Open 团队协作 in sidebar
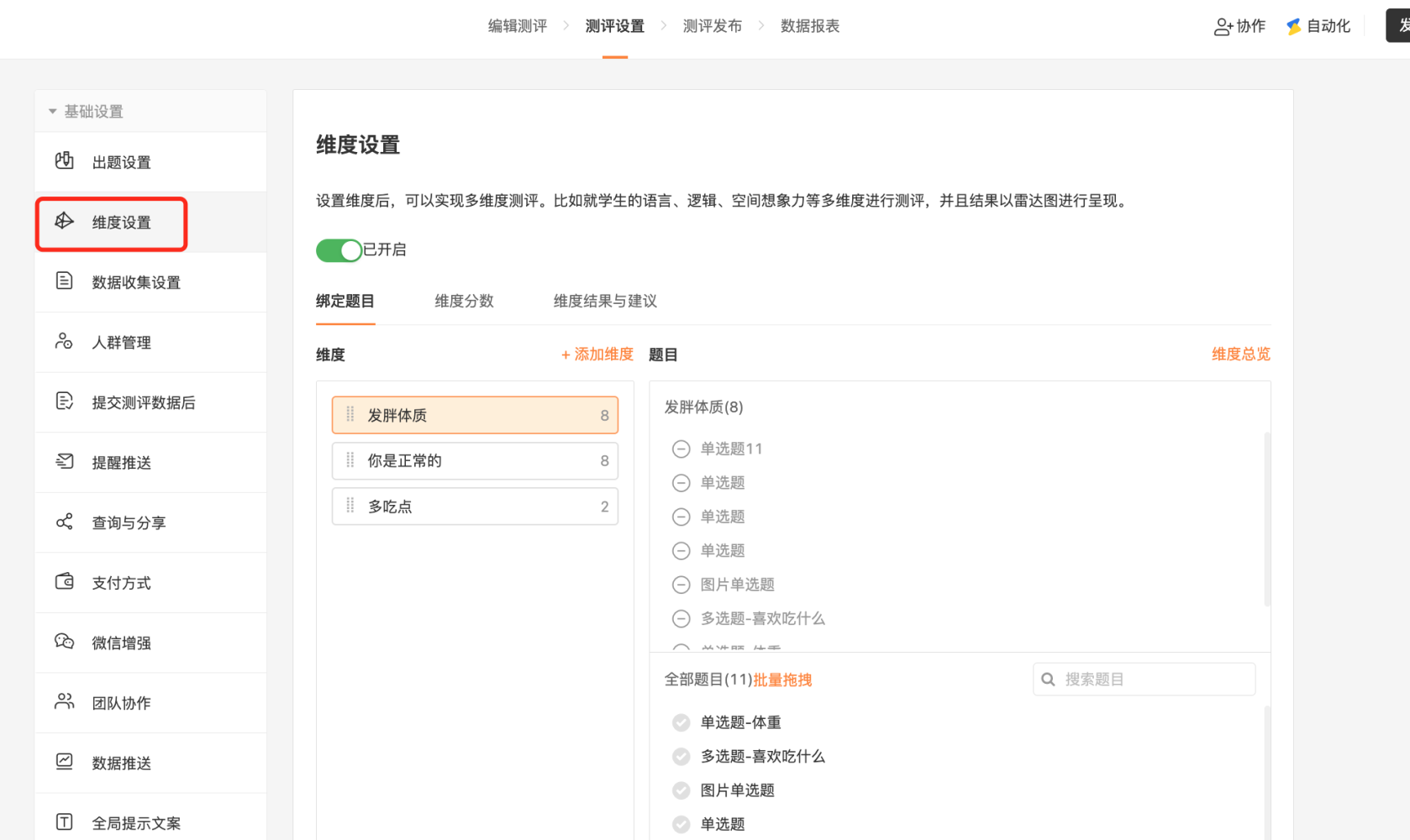 151,703
